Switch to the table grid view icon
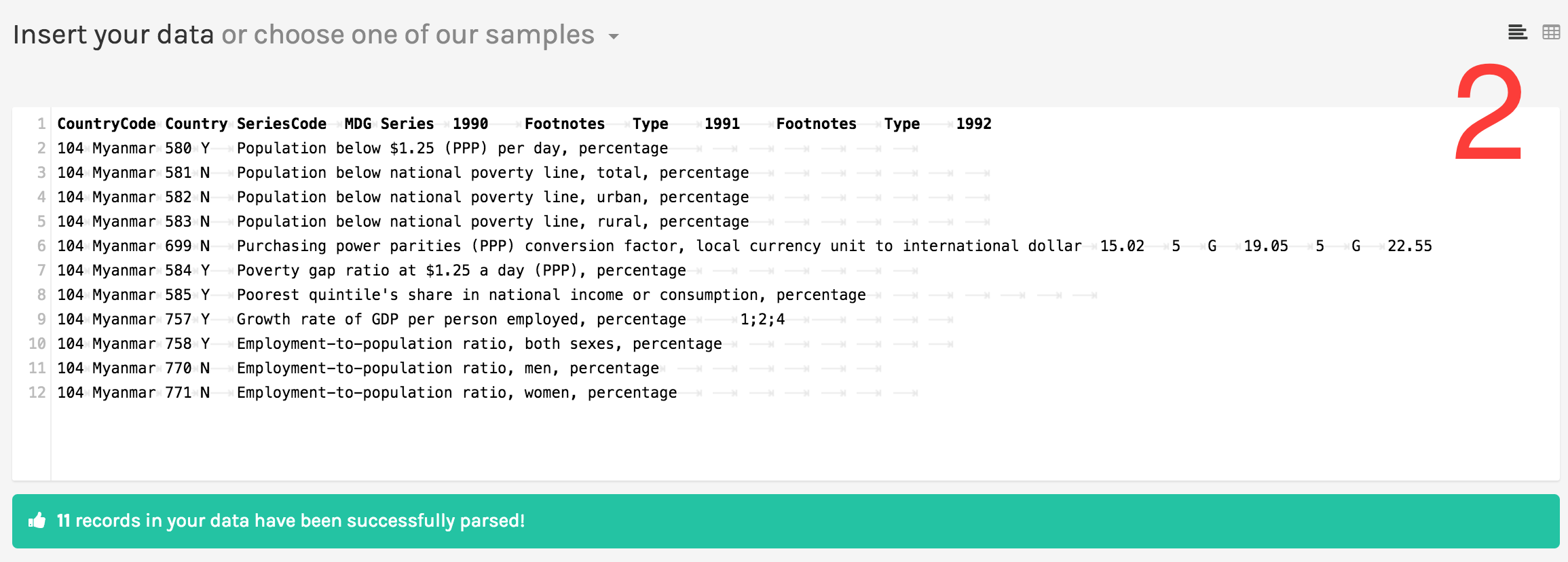Image resolution: width=1568 pixels, height=562 pixels. point(1551,32)
